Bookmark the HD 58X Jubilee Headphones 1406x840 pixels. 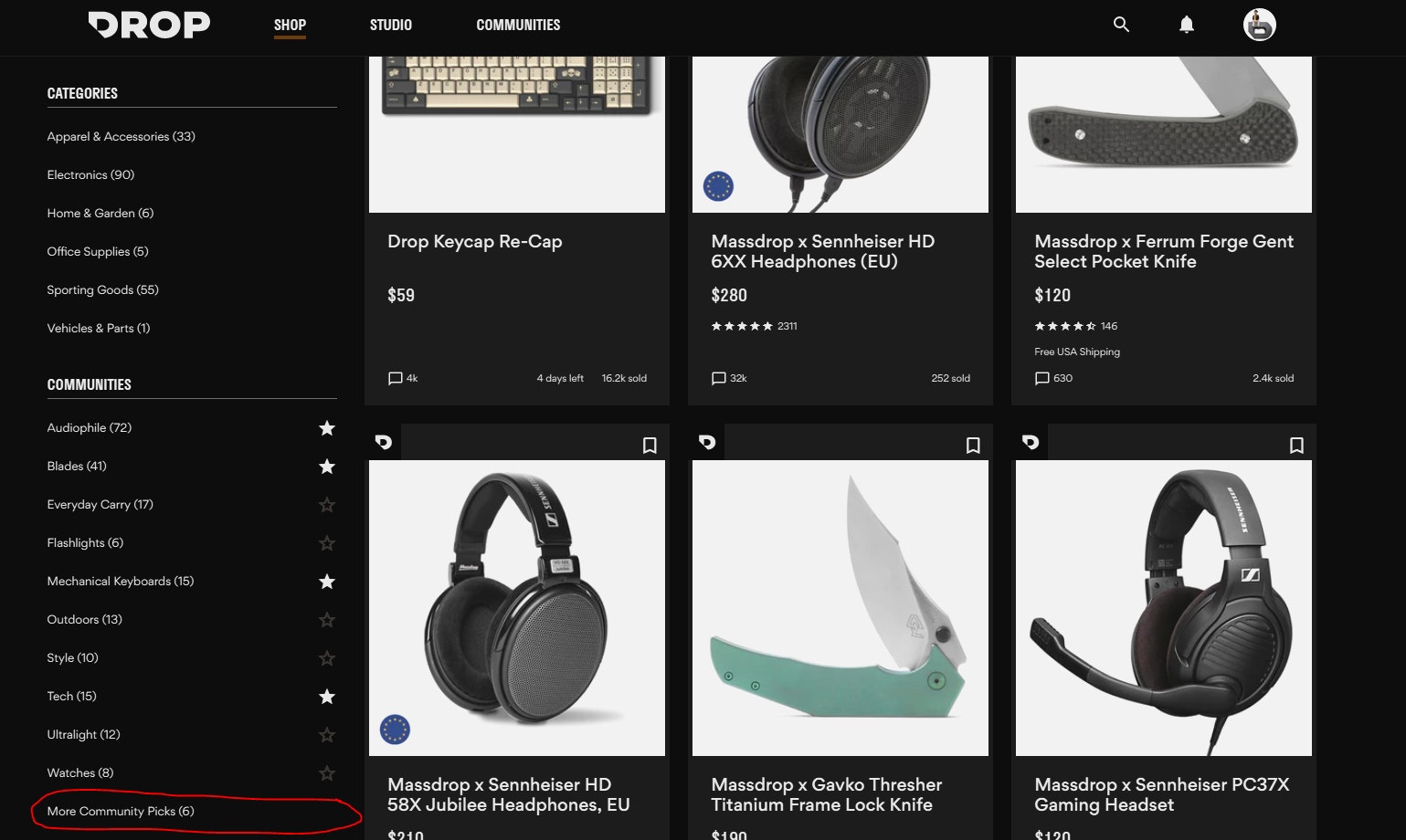(650, 446)
